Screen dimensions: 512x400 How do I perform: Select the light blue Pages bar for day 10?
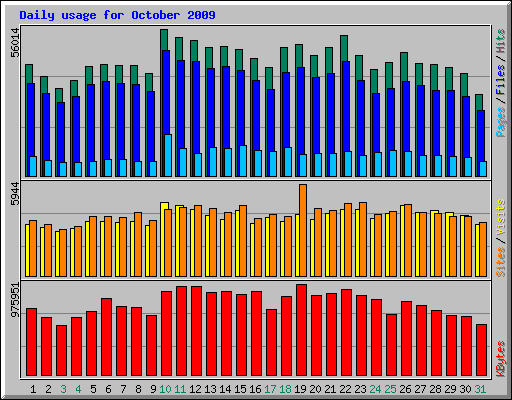(x=168, y=155)
